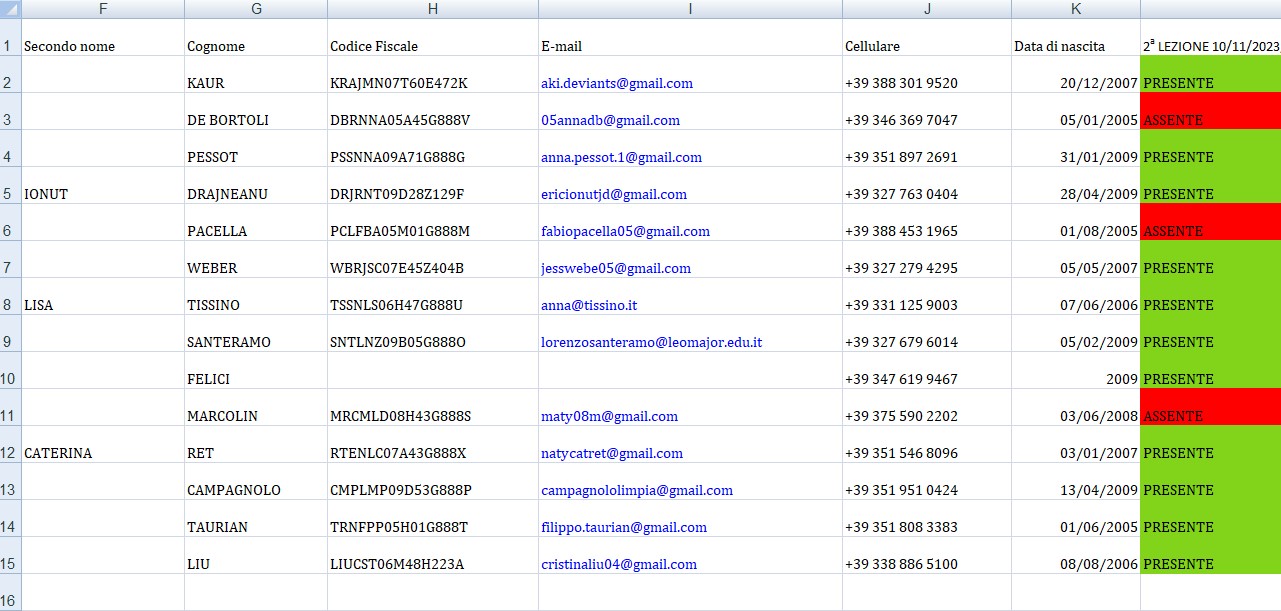The image size is (1281, 611).
Task: Open email link anna@tissino.it
Action: coord(589,305)
